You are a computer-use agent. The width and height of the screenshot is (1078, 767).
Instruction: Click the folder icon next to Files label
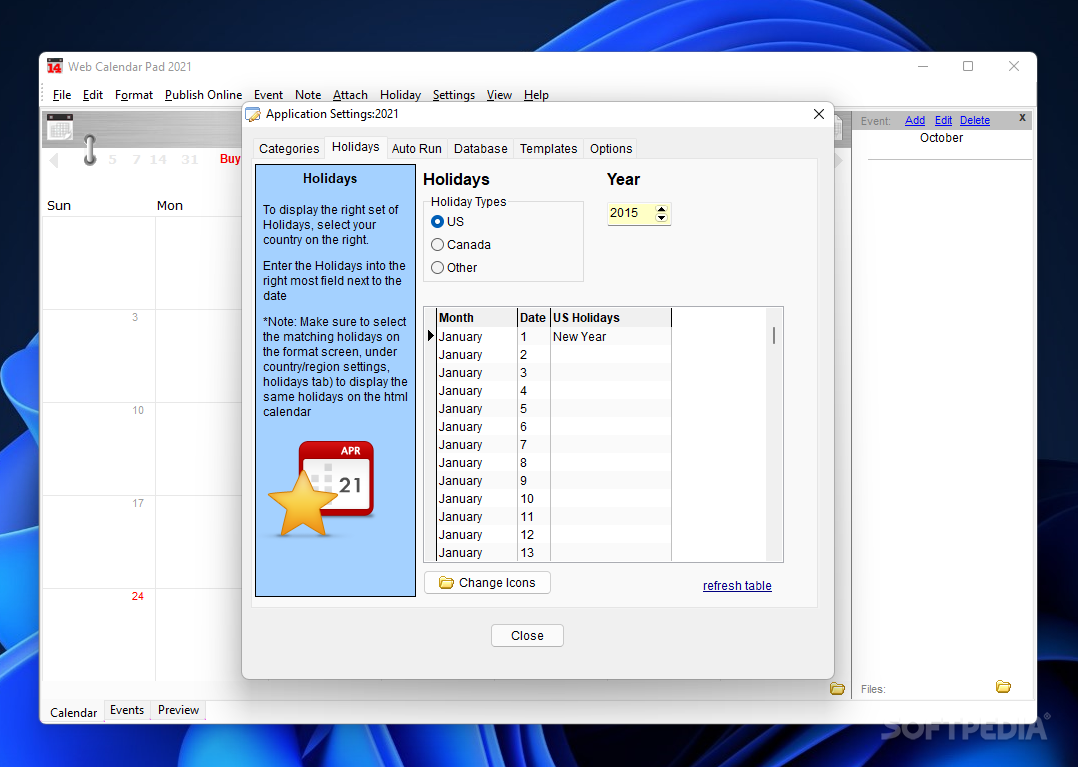[x=1003, y=687]
